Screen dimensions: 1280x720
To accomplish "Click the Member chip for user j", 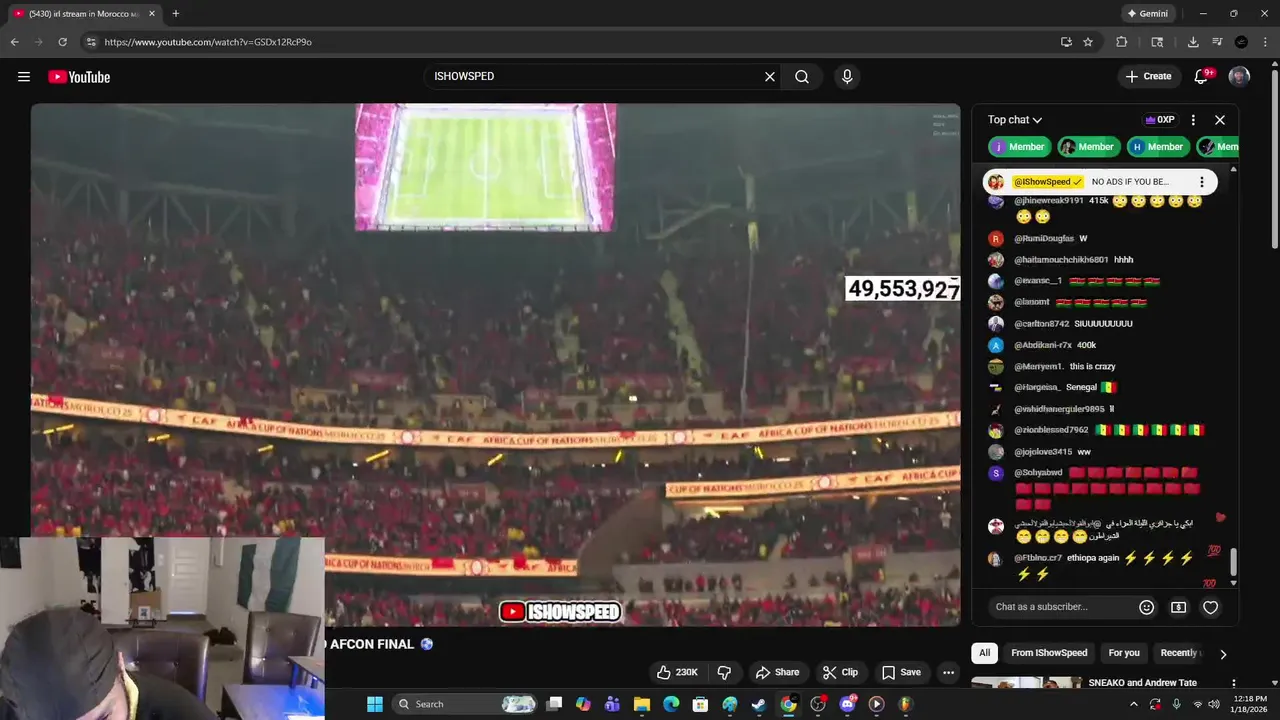I will coord(1019,147).
